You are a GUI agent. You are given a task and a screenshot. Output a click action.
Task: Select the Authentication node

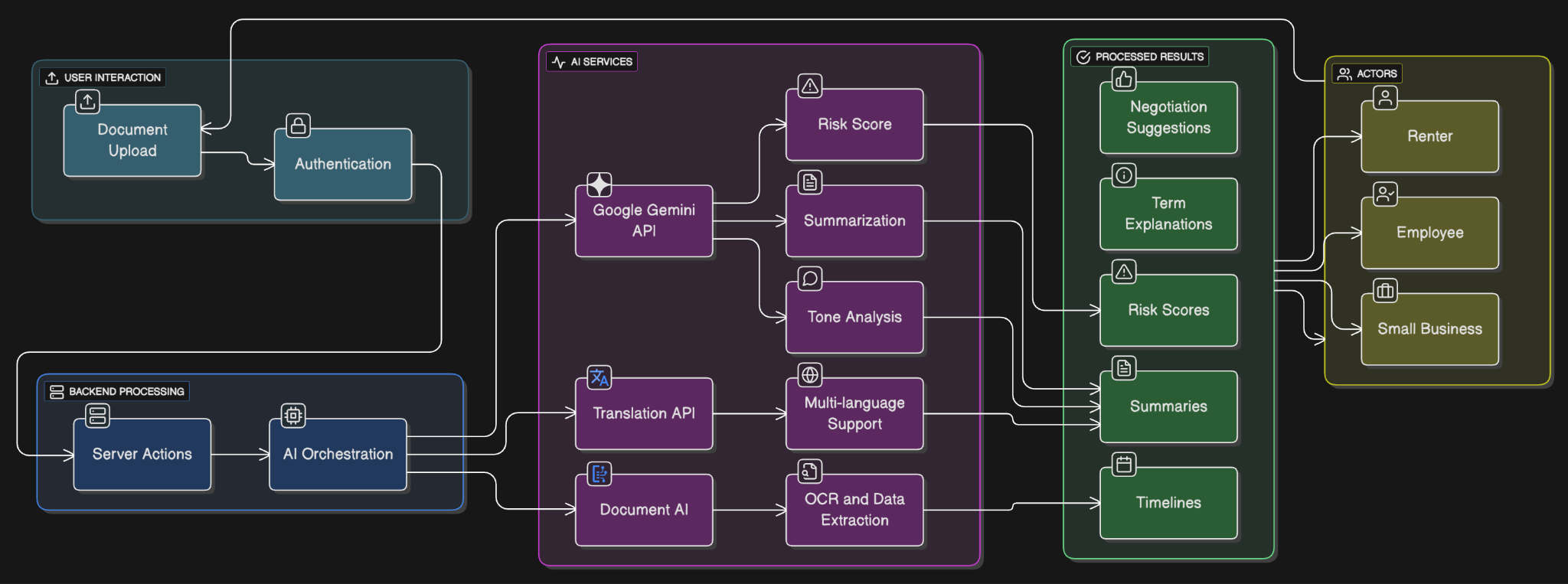point(343,165)
